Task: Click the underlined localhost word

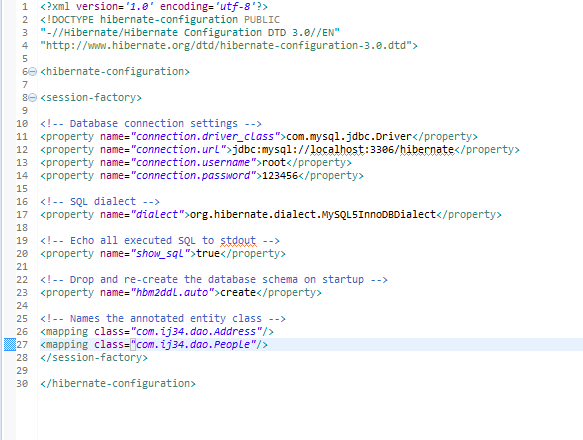Action: [337, 150]
